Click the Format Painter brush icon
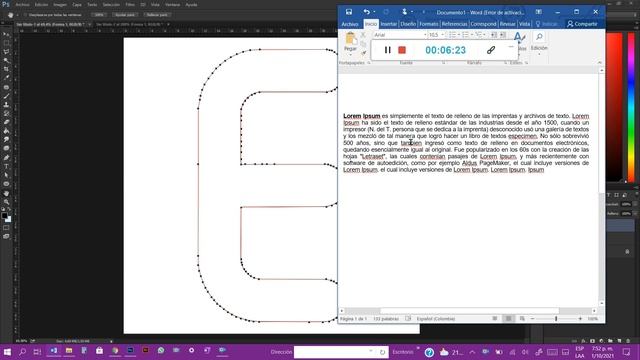 (363, 52)
